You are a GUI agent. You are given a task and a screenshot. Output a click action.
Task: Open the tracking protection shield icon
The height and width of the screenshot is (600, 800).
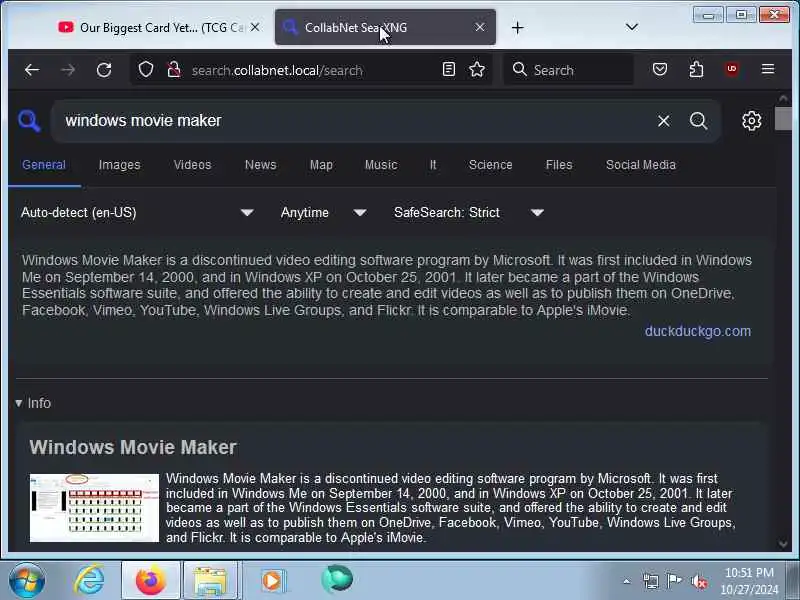click(x=146, y=69)
